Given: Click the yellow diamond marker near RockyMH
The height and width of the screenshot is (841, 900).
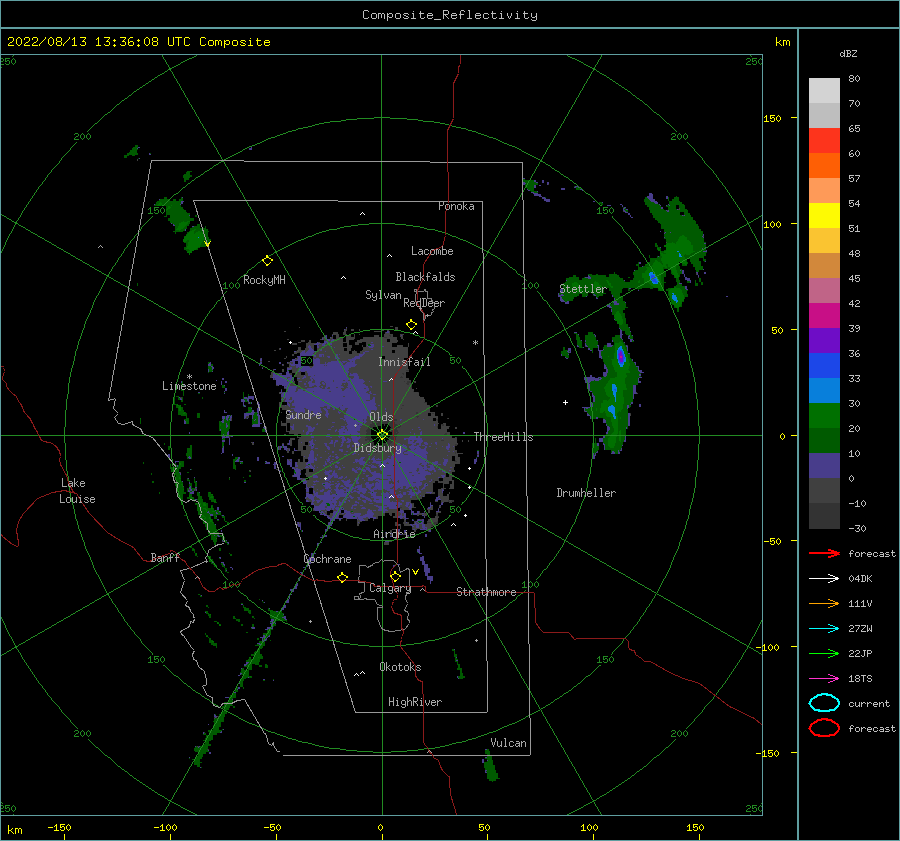Looking at the screenshot, I should click(x=267, y=261).
